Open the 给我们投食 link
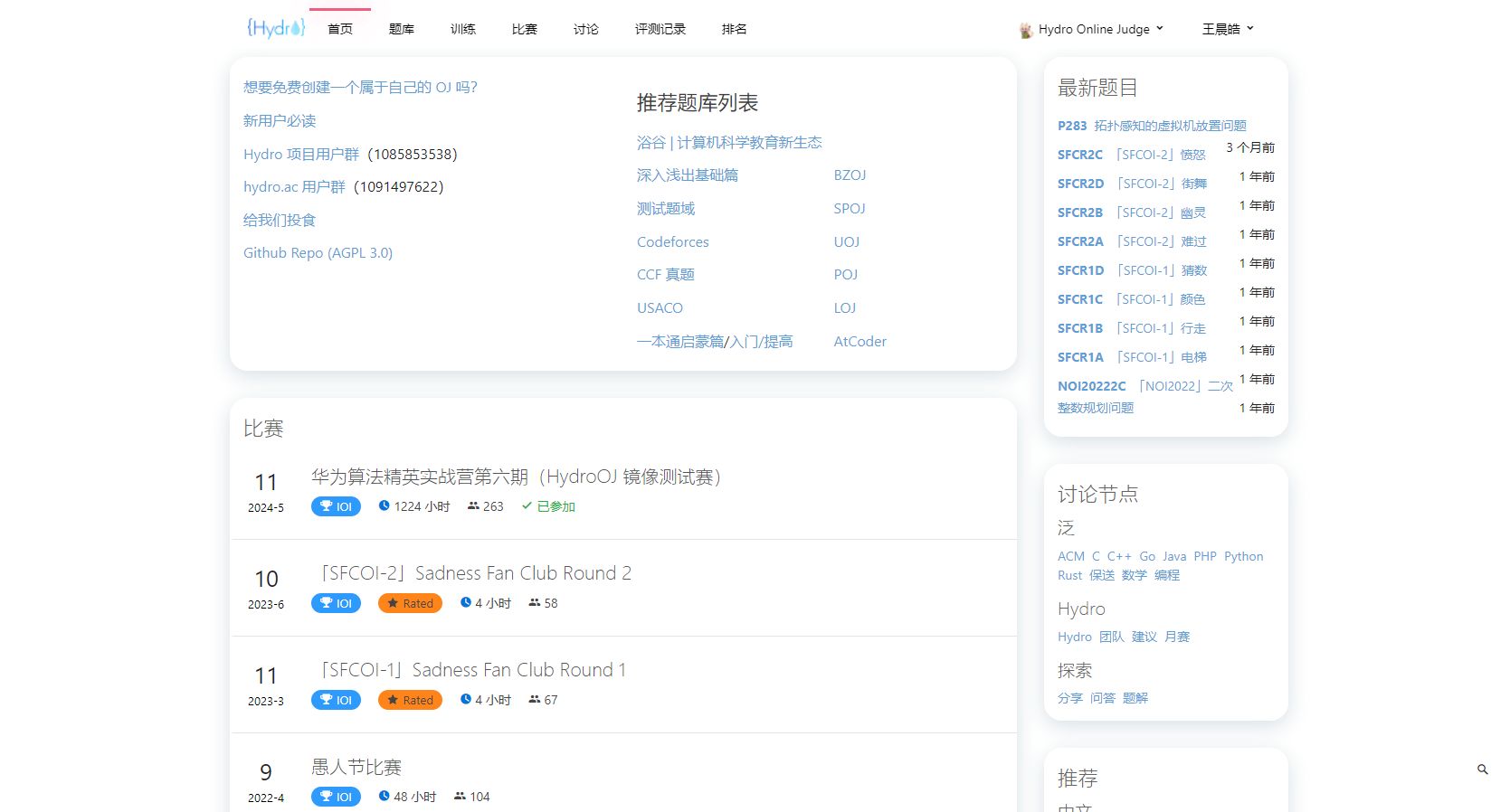The width and height of the screenshot is (1510, 812). [280, 221]
